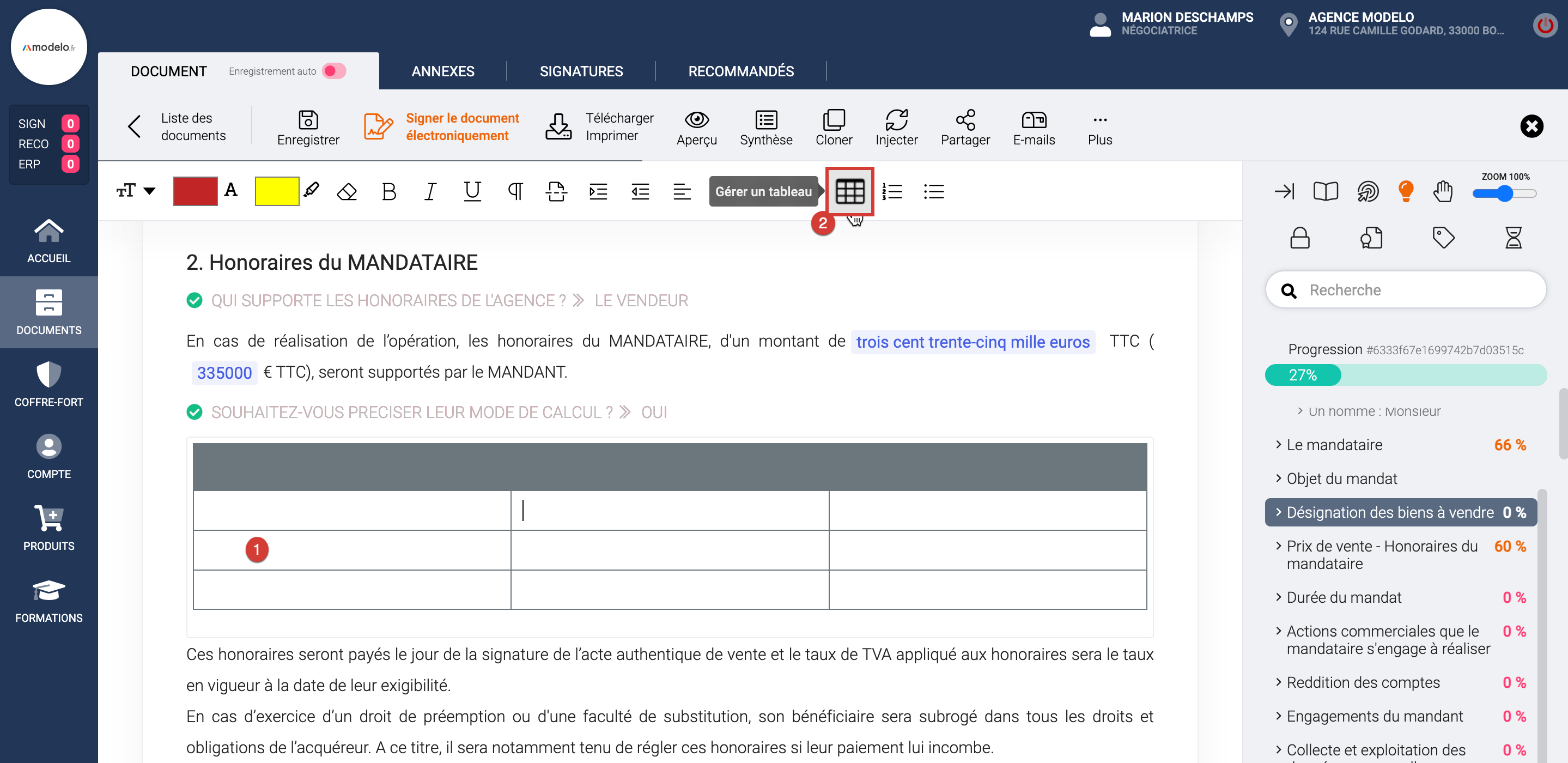This screenshot has height=763, width=1568.
Task: Open the Aperçu preview eye icon
Action: [696, 120]
